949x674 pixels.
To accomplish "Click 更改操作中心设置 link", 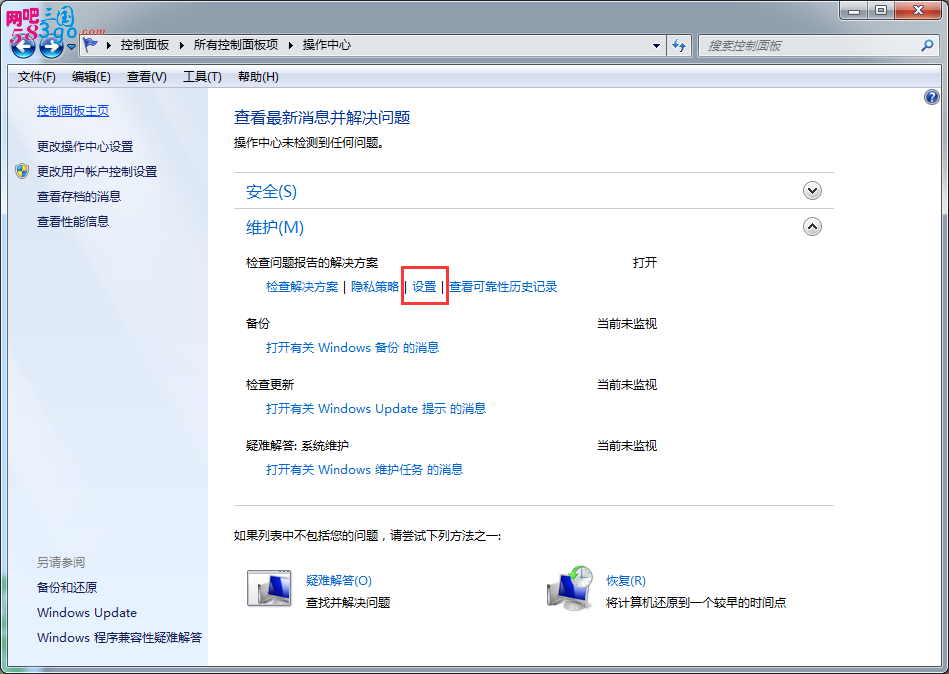I will point(85,146).
